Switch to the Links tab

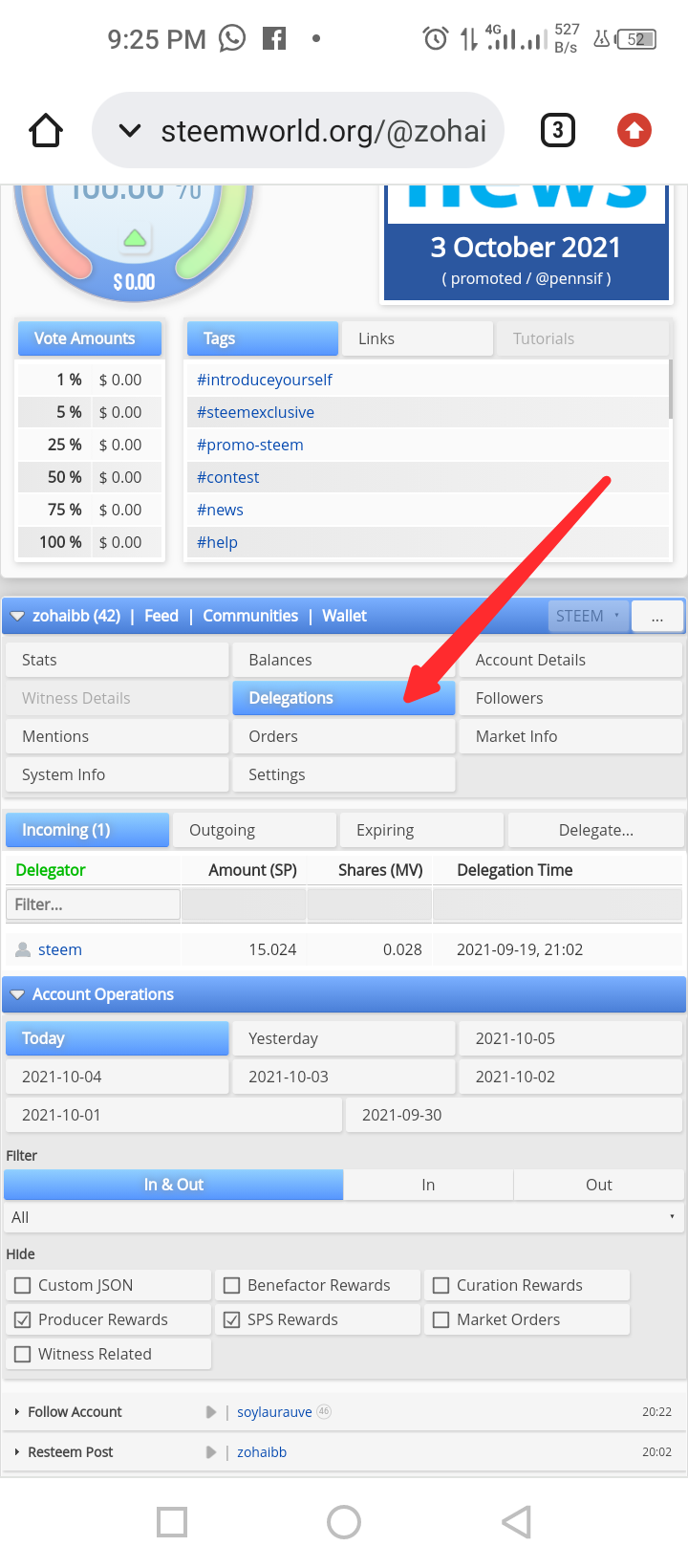tap(418, 338)
